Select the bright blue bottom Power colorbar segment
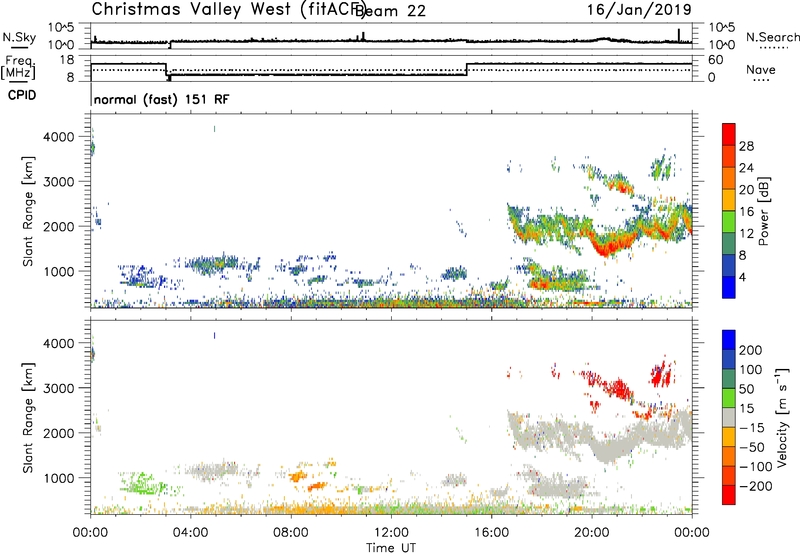 pyautogui.click(x=729, y=287)
